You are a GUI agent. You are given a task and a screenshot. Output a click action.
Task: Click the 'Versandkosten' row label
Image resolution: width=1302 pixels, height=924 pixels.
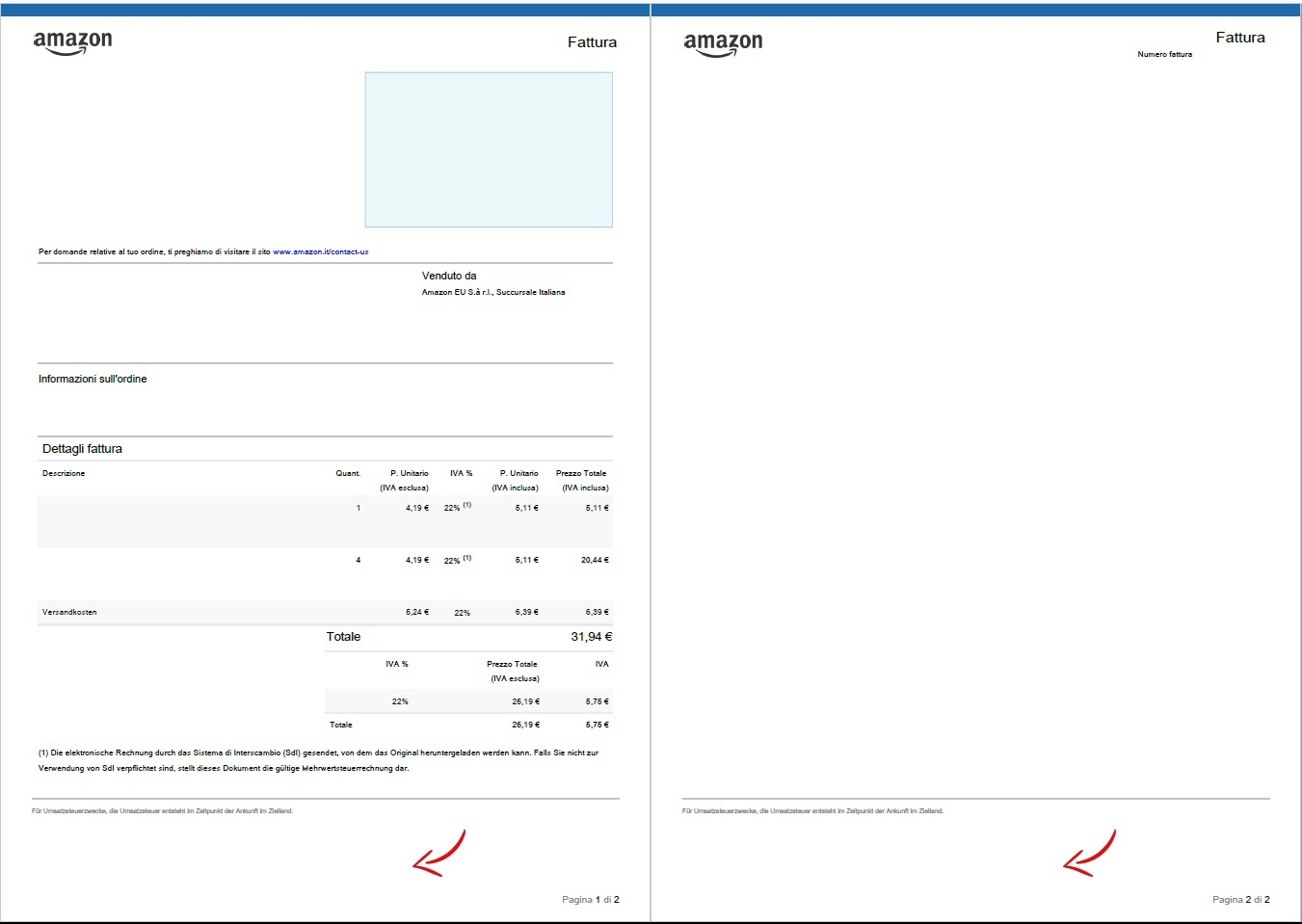[x=69, y=612]
